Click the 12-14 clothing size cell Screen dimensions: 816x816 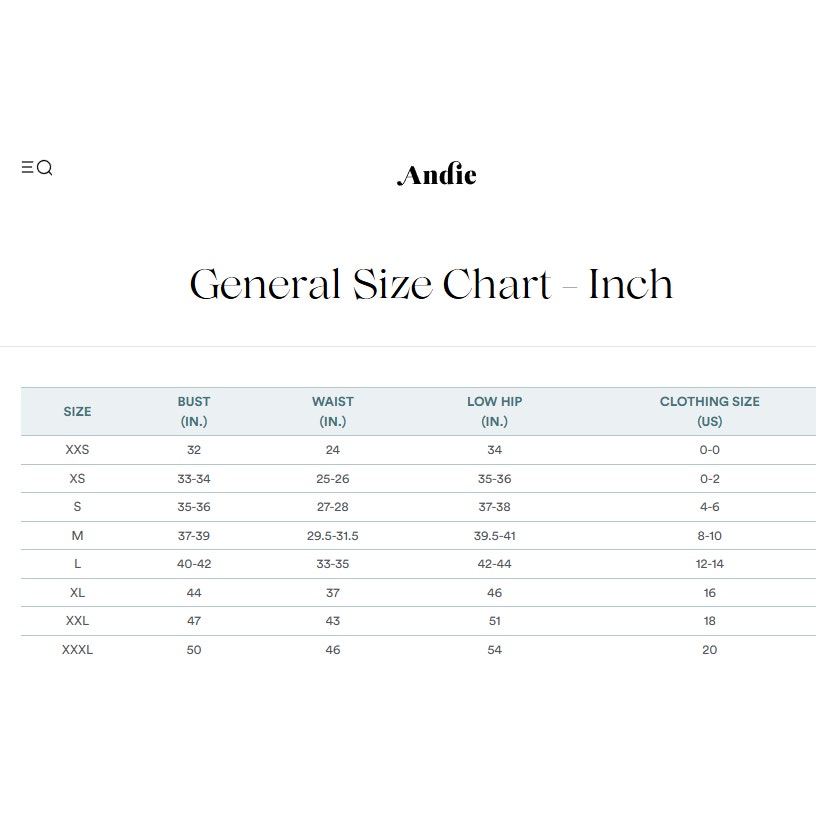coord(709,564)
